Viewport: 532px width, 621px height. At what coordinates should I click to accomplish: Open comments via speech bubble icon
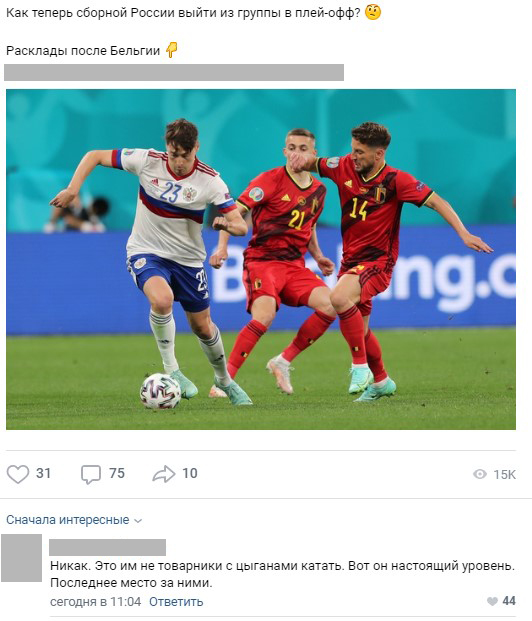91,474
